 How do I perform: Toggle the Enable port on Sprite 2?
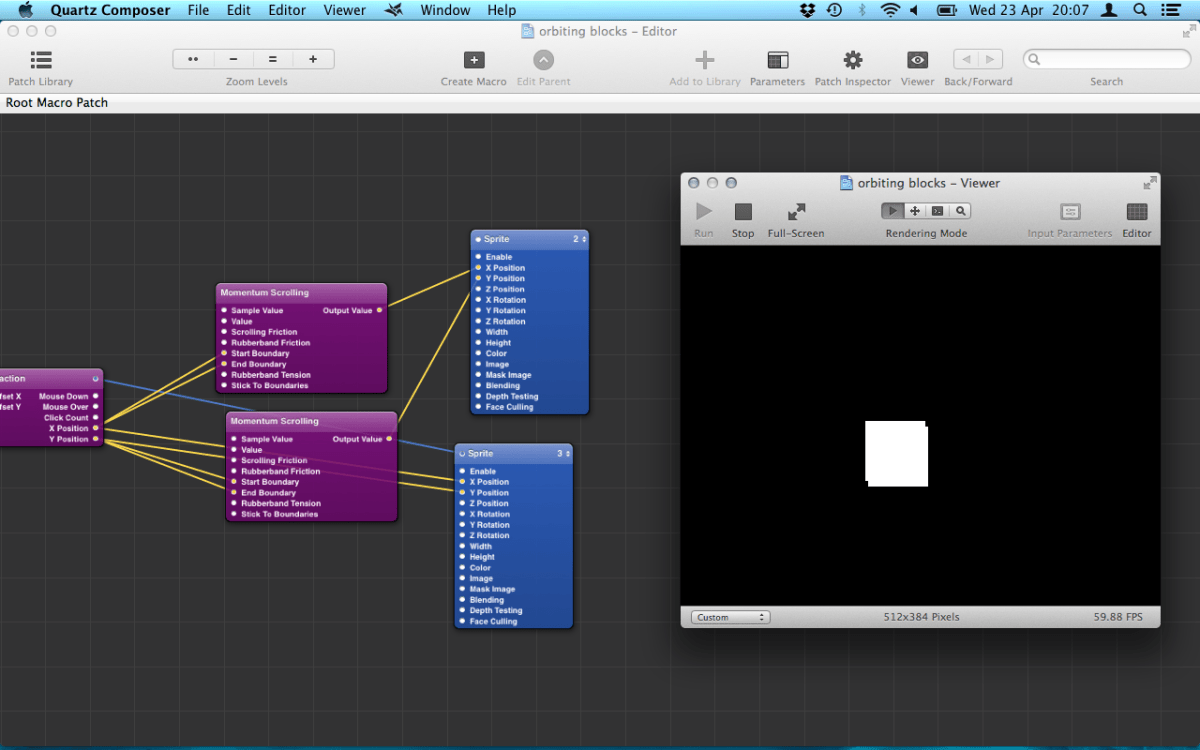pos(479,257)
